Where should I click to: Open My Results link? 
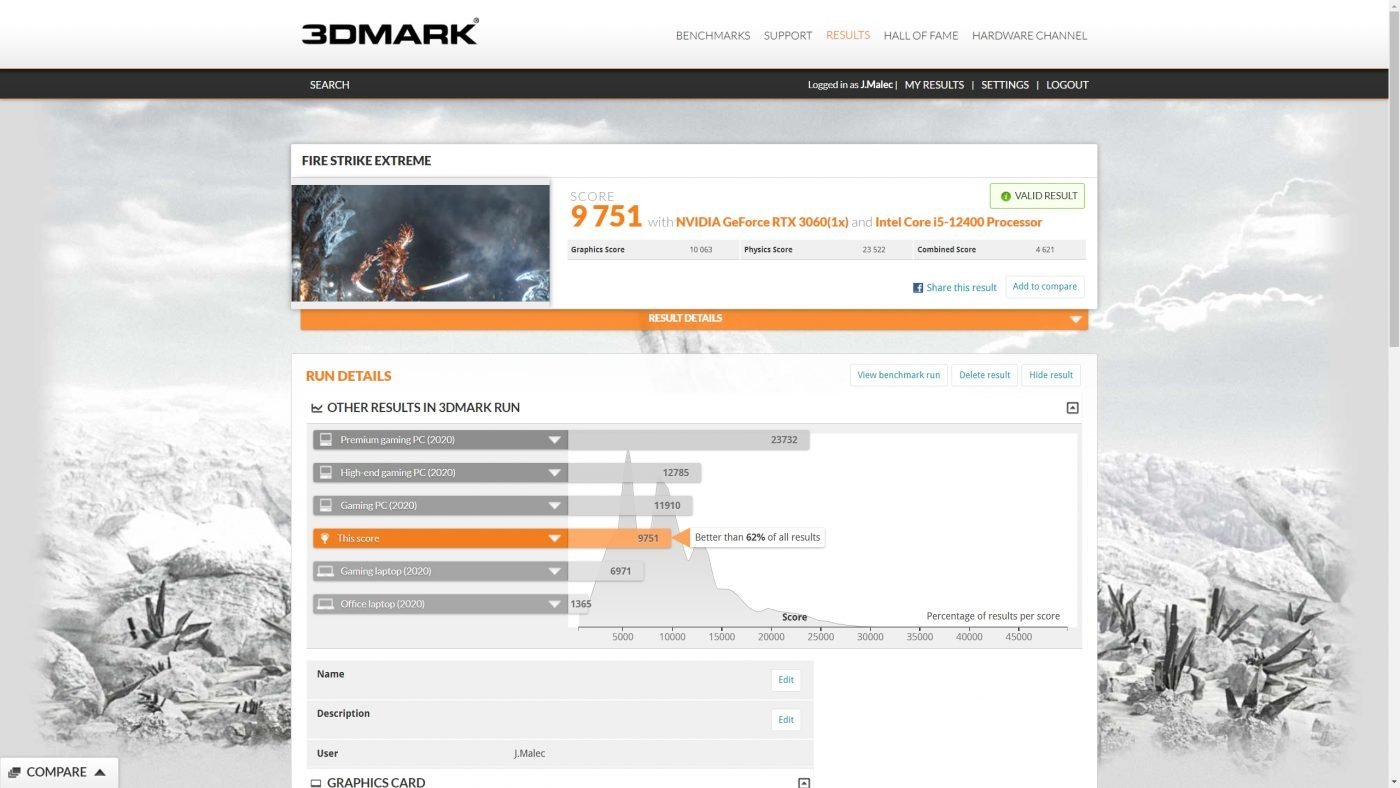[x=934, y=85]
